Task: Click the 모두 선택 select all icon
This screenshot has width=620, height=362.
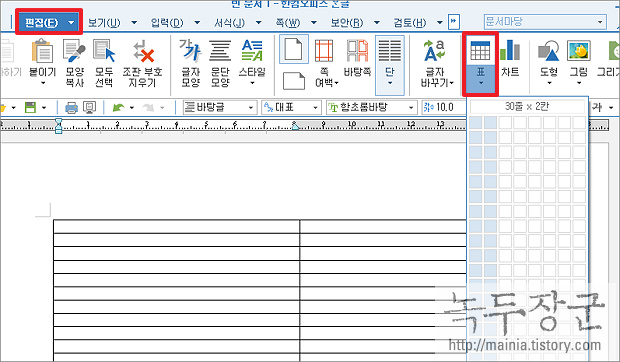Action: (x=104, y=62)
